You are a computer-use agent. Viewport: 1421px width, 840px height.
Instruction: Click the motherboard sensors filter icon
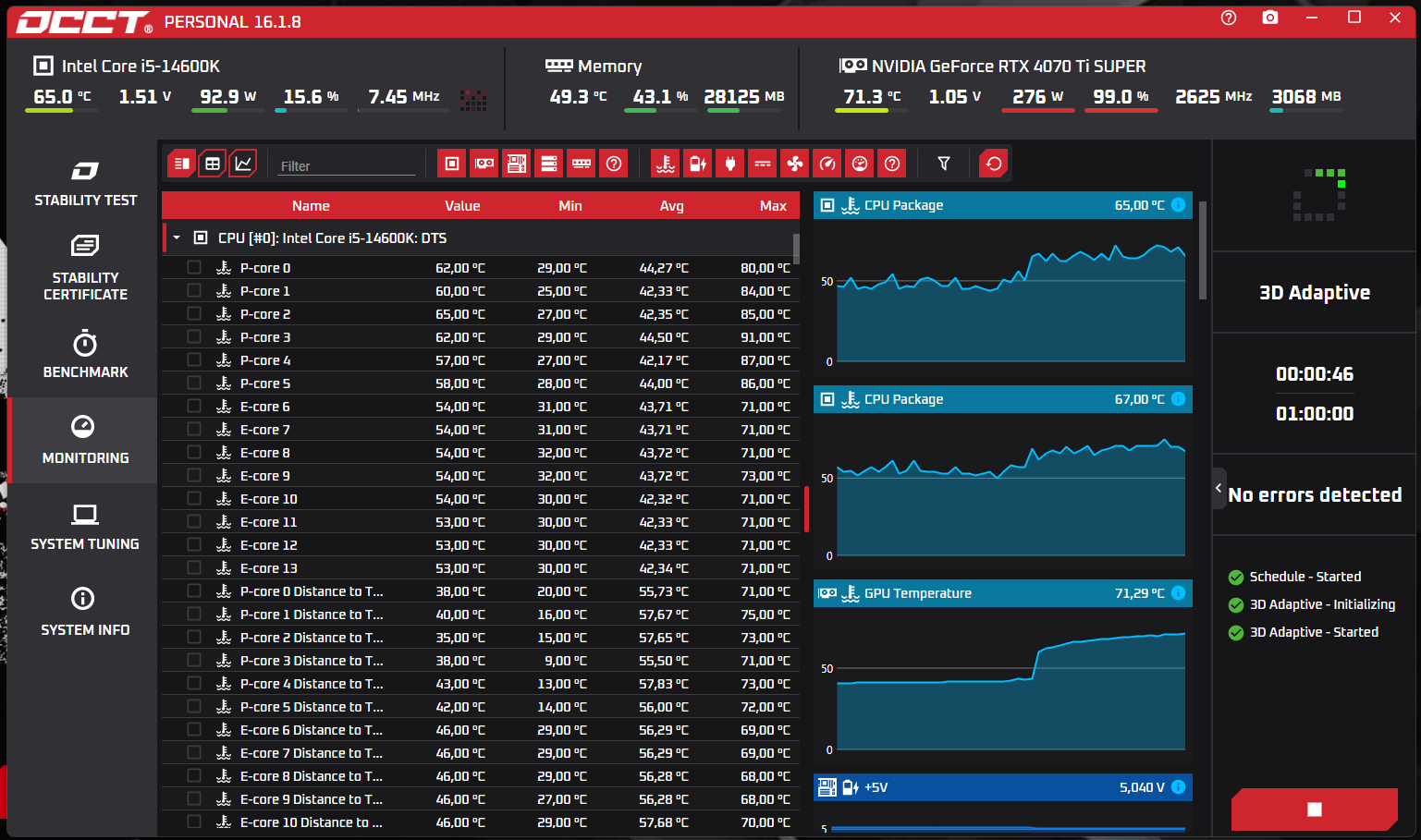pyautogui.click(x=517, y=164)
